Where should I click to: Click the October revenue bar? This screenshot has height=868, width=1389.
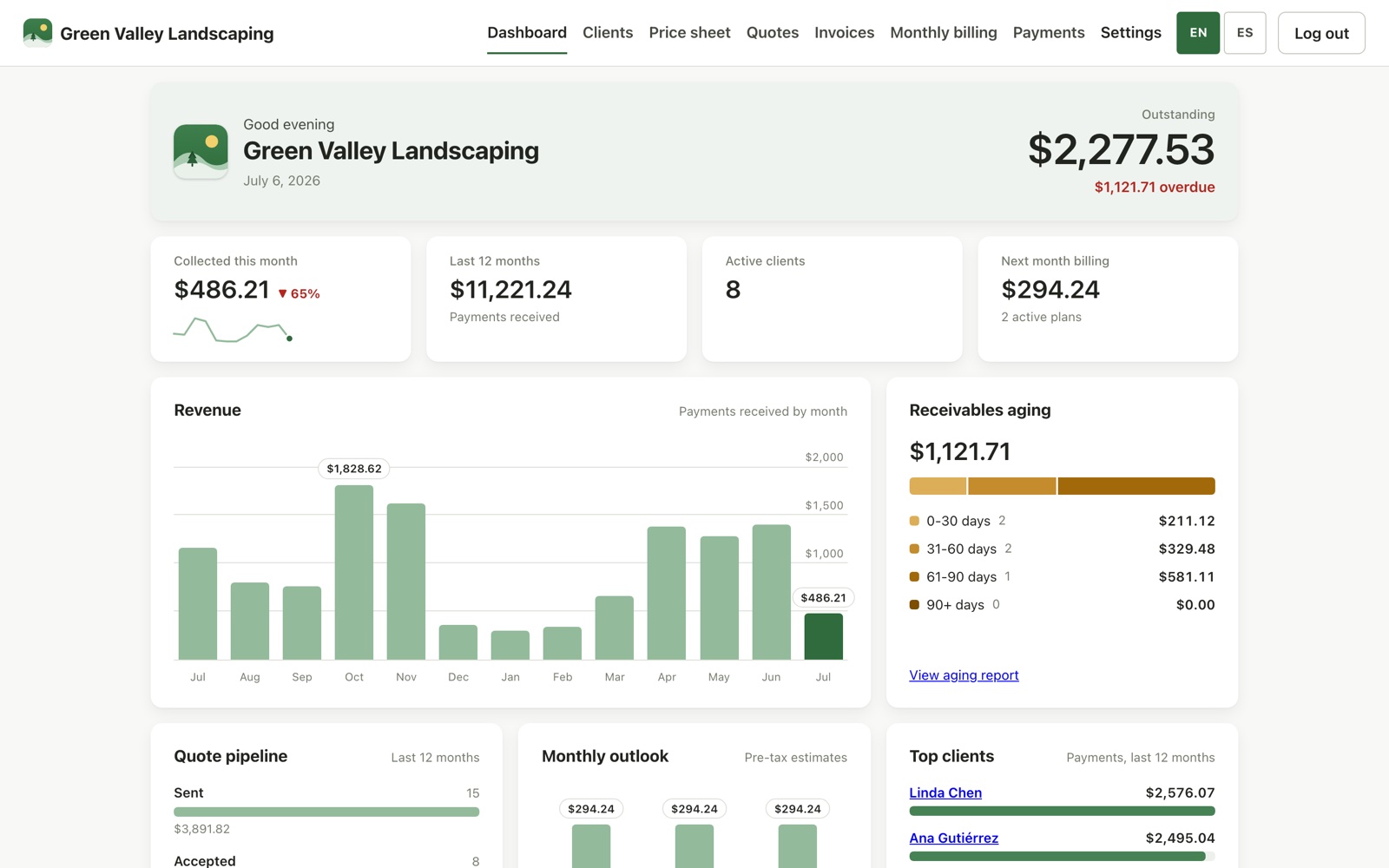tap(354, 572)
